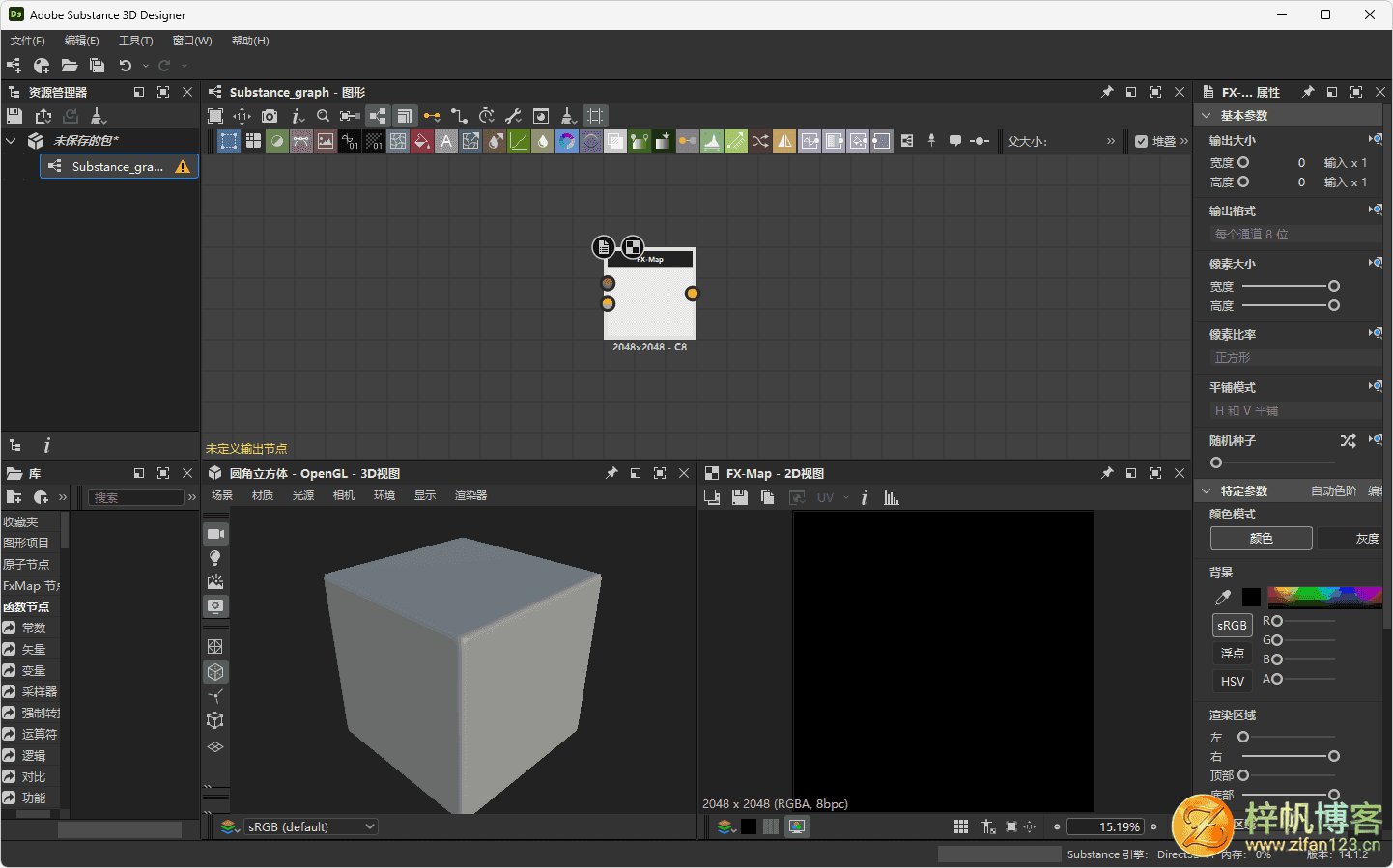This screenshot has width=1393, height=868.
Task: Click the open folder icon in main toolbar
Action: coord(70,66)
